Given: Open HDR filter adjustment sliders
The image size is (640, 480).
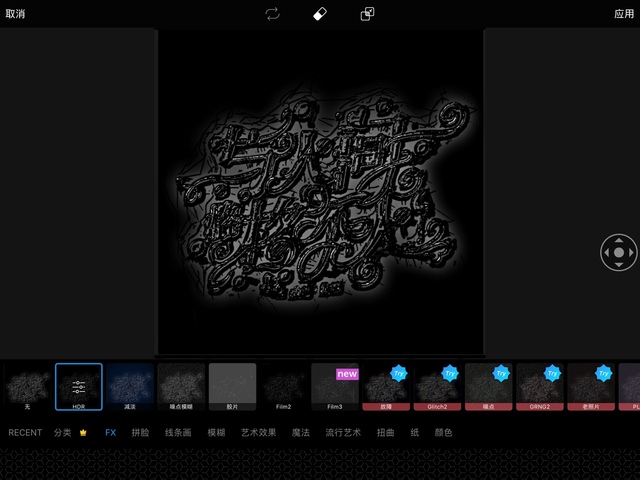Looking at the screenshot, I should pyautogui.click(x=78, y=386).
